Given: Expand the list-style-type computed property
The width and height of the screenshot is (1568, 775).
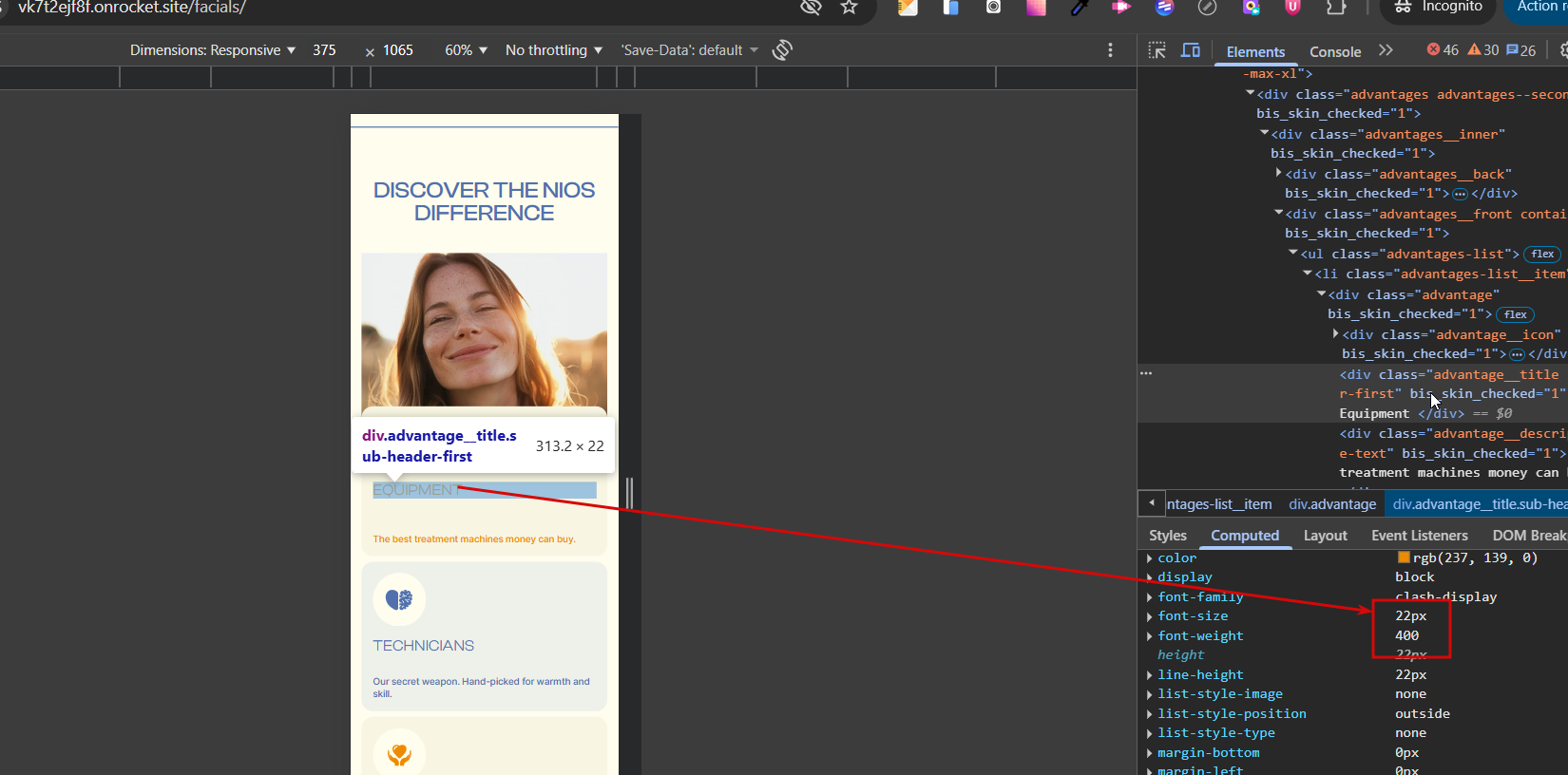Looking at the screenshot, I should coord(1150,733).
